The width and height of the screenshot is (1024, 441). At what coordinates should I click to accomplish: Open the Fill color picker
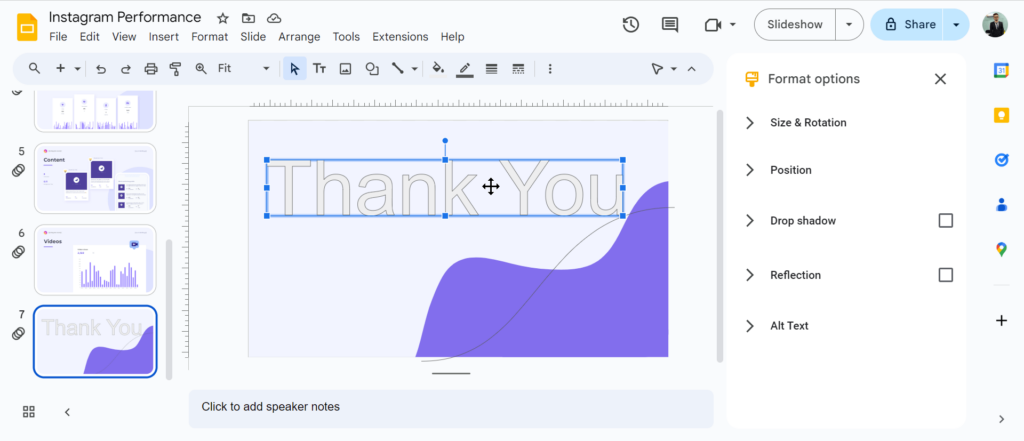coord(437,69)
